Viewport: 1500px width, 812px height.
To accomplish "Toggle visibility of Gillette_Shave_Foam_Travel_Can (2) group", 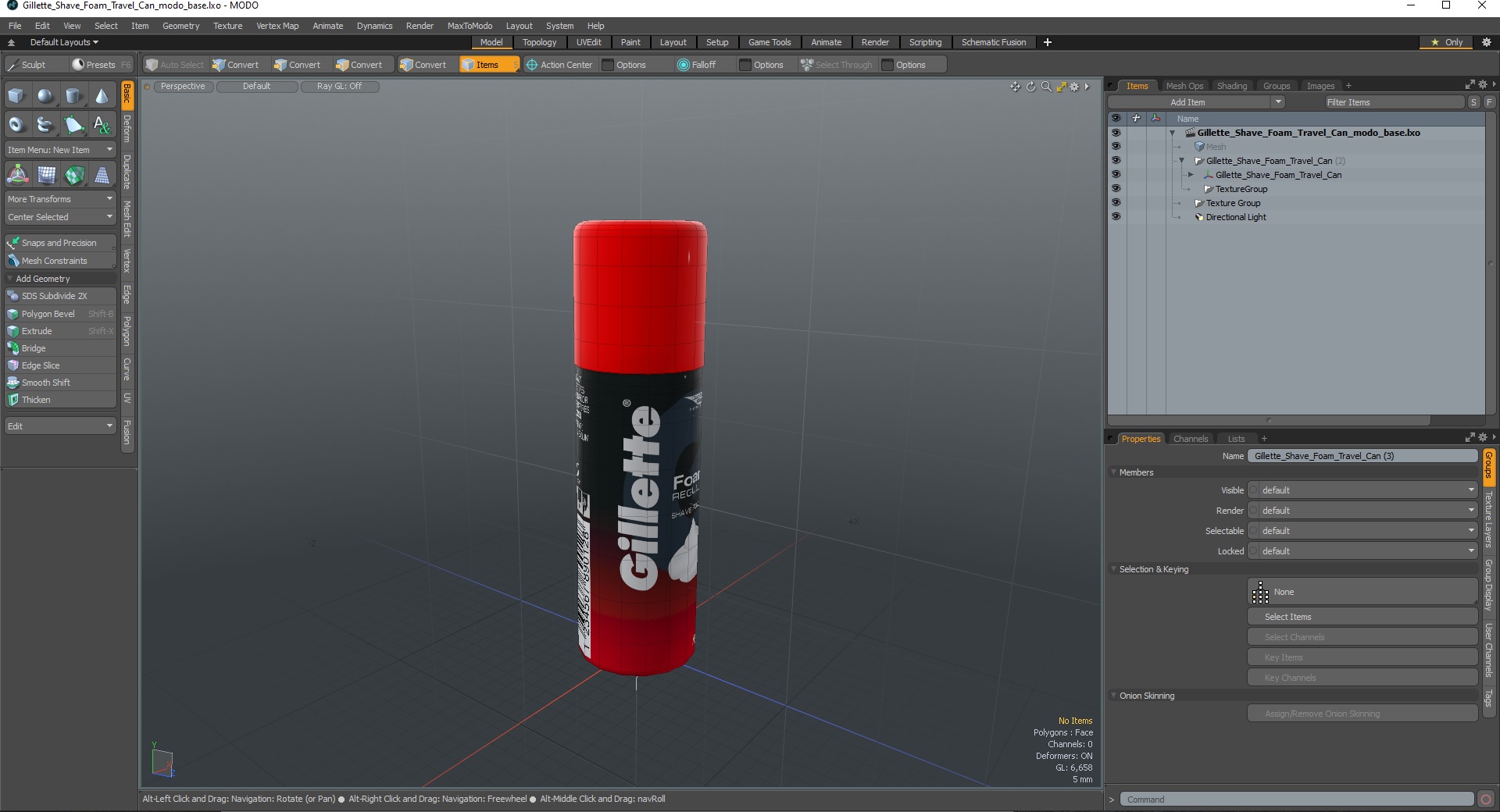I will 1116,161.
